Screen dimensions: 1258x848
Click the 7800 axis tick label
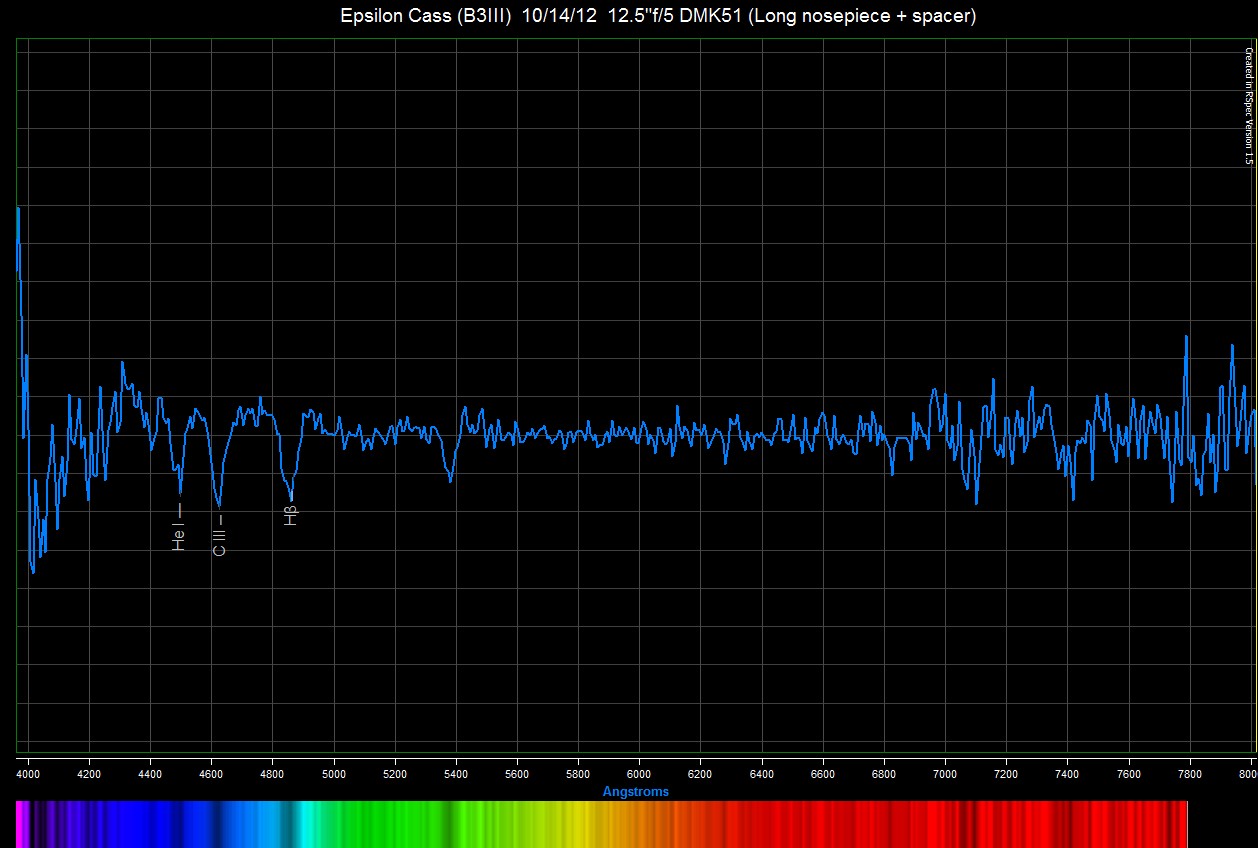pos(1190,774)
